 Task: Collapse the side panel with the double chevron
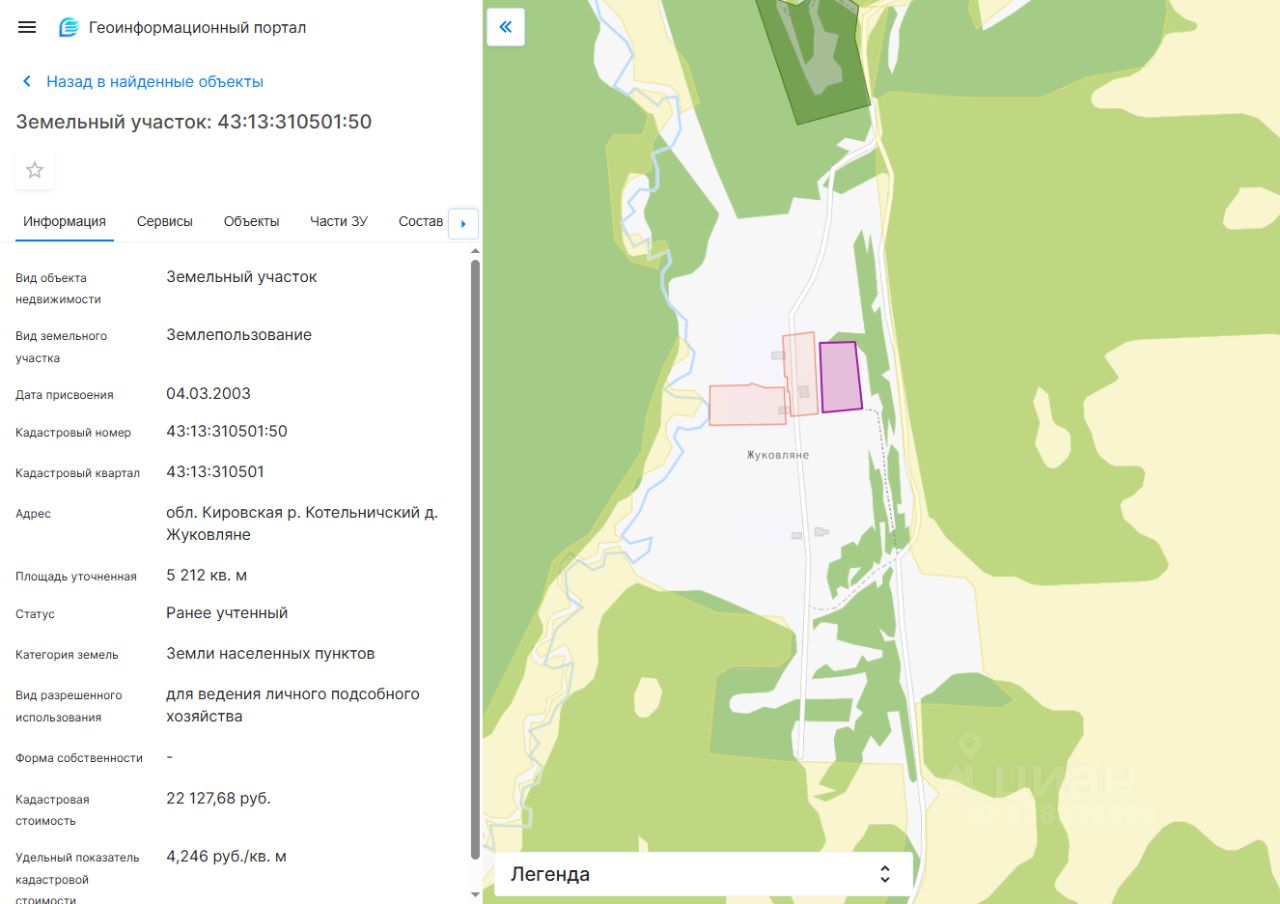[x=505, y=27]
